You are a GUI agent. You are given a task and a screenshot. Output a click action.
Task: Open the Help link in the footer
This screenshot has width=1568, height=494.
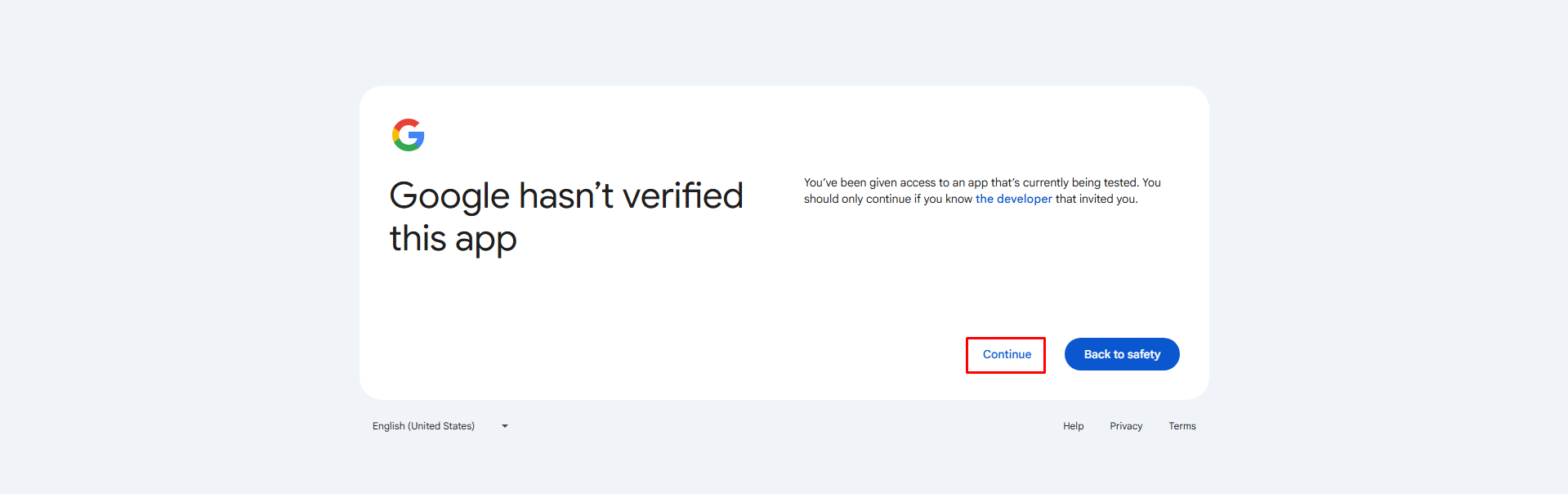pos(1073,426)
